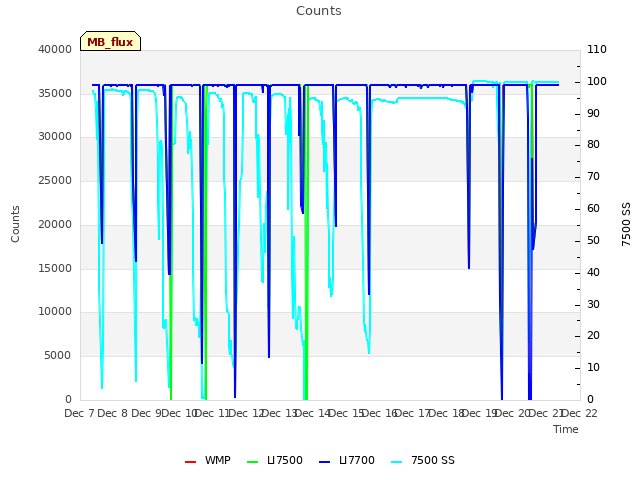Click the red WMP legend swatch
Screen dimensions: 640x480
pyautogui.click(x=190, y=462)
